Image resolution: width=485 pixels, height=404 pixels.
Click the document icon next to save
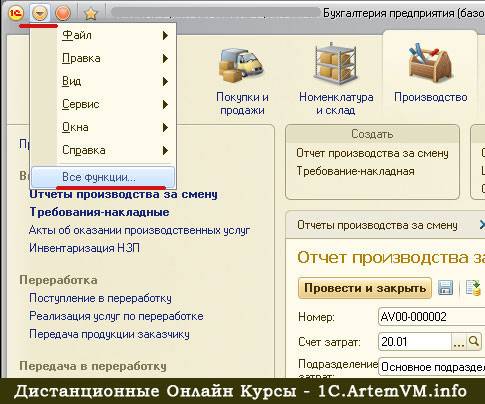(x=473, y=287)
